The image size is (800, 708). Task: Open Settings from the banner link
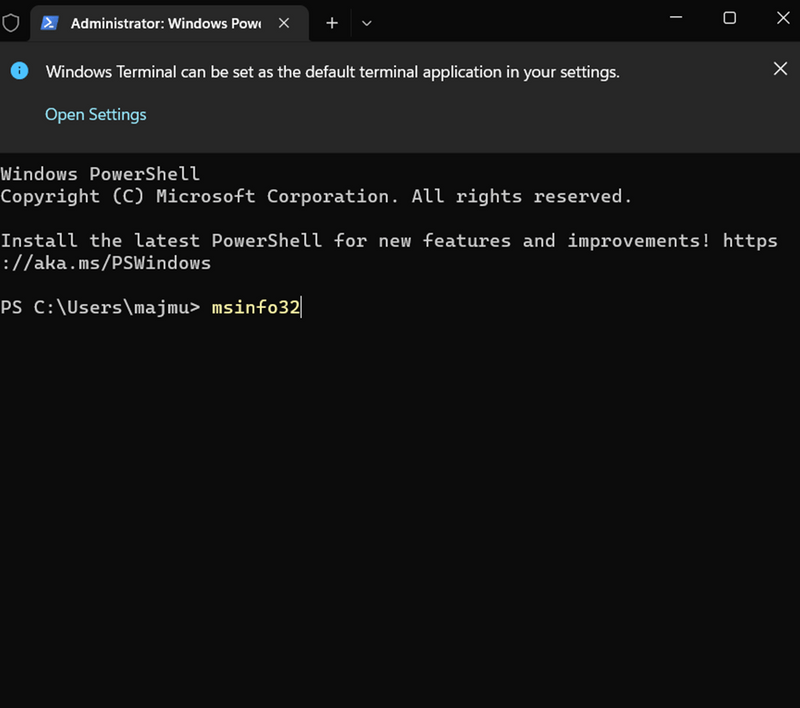tap(95, 114)
